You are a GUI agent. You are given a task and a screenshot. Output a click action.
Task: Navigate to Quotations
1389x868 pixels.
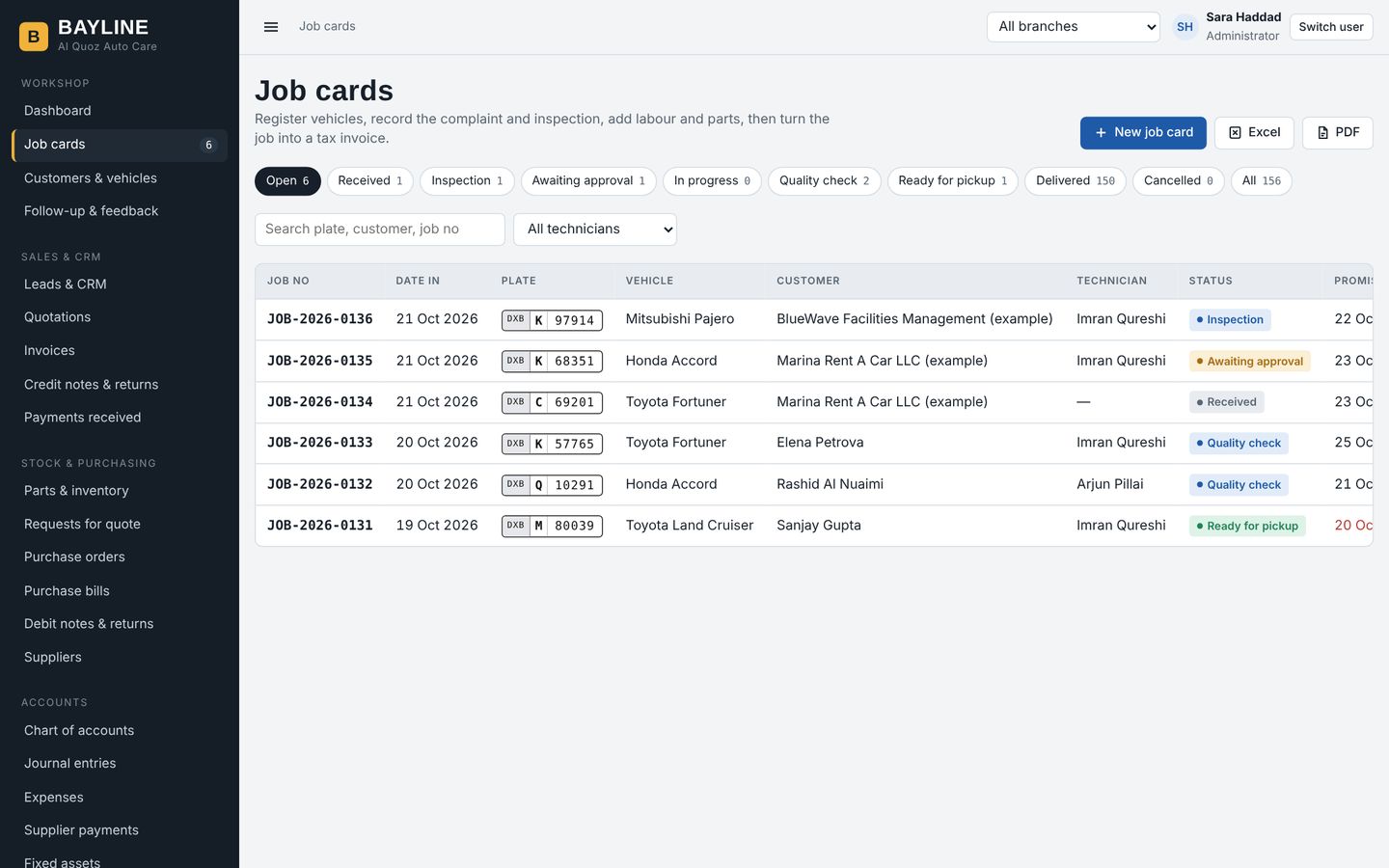(120, 317)
